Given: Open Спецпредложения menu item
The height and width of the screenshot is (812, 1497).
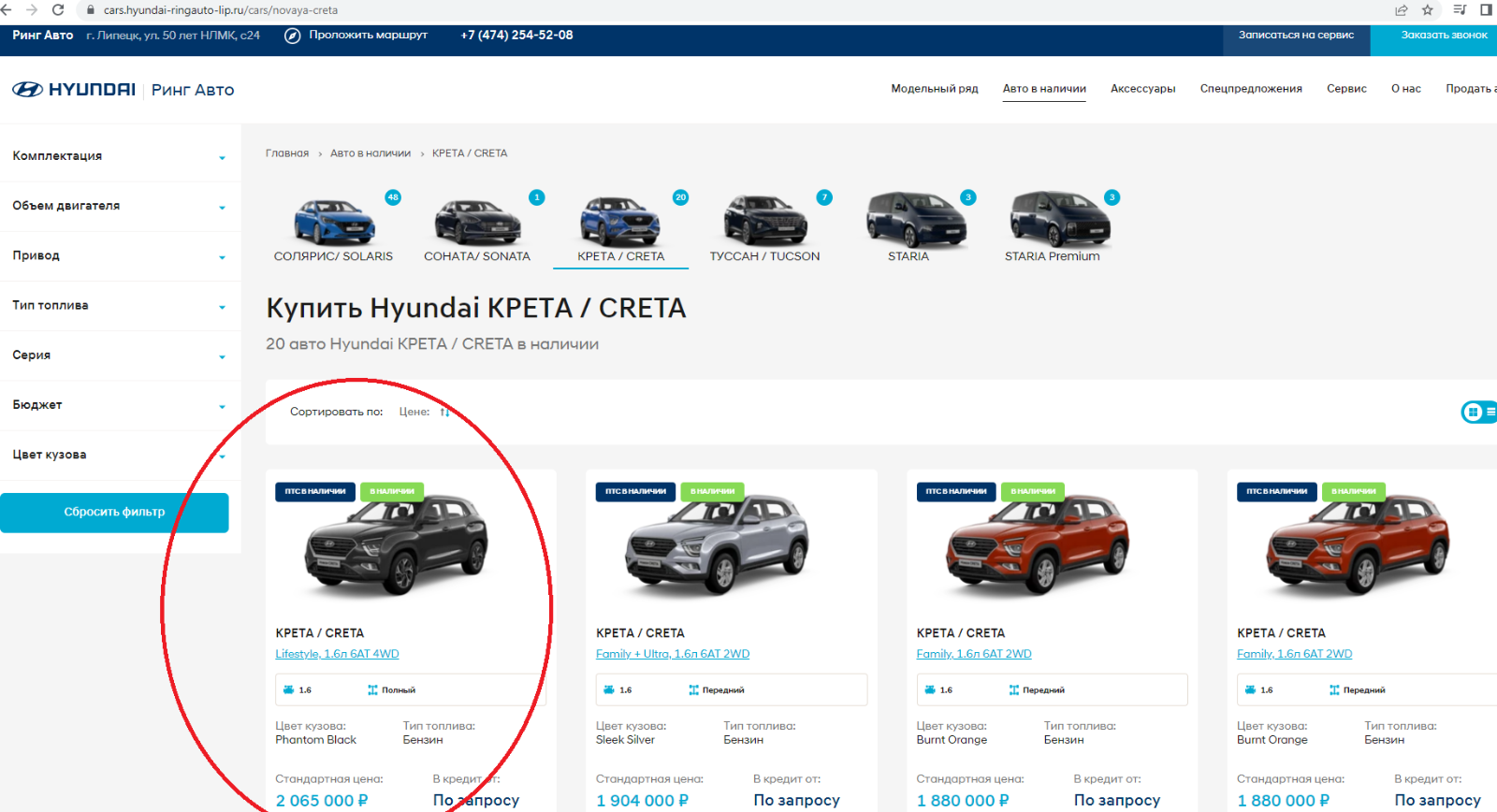Looking at the screenshot, I should click(1251, 89).
